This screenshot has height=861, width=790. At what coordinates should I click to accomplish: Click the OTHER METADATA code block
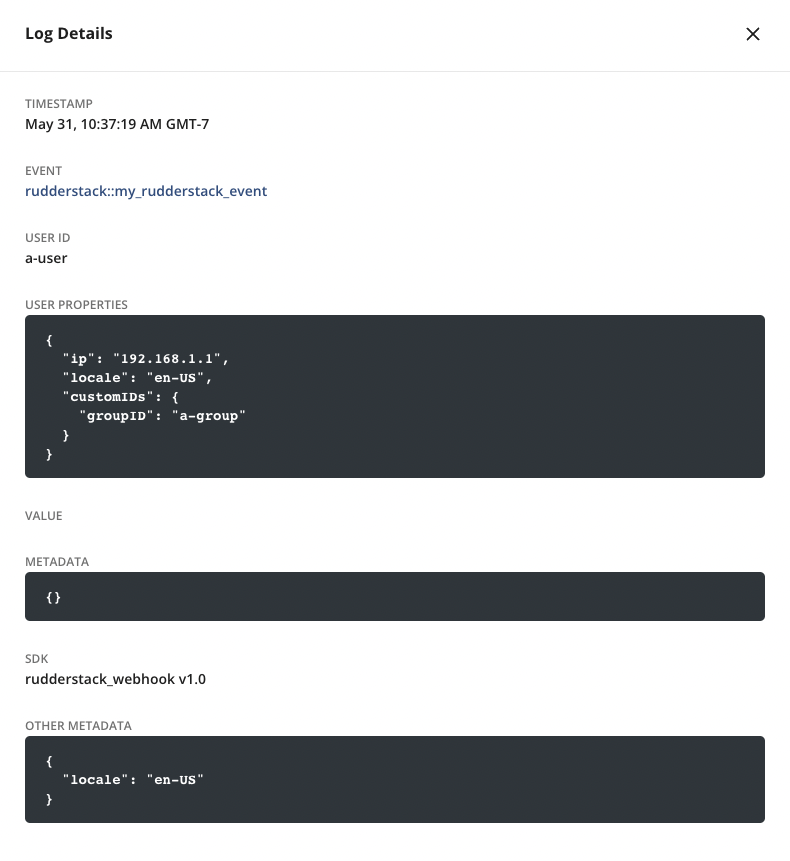point(394,779)
